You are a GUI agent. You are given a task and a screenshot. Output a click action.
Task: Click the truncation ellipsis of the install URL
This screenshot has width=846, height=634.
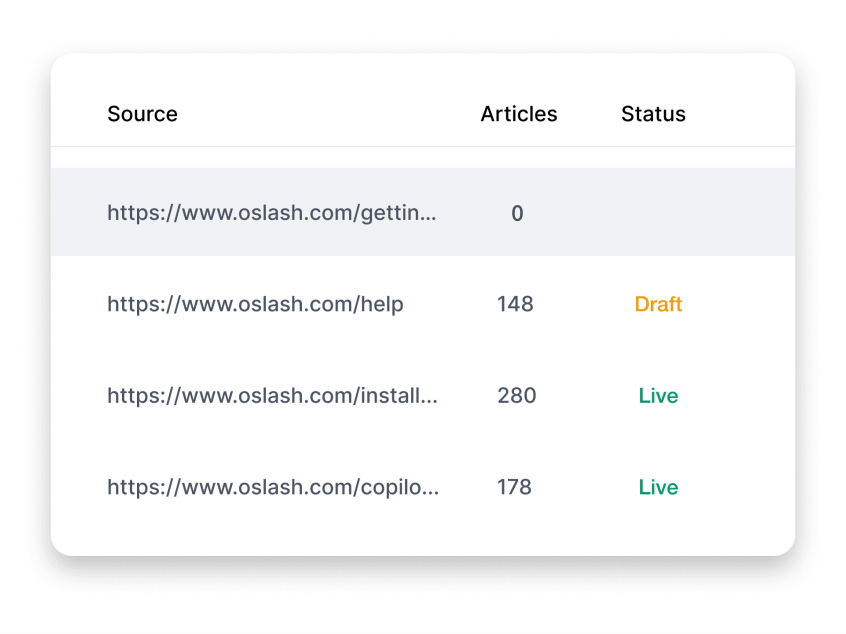coord(429,400)
